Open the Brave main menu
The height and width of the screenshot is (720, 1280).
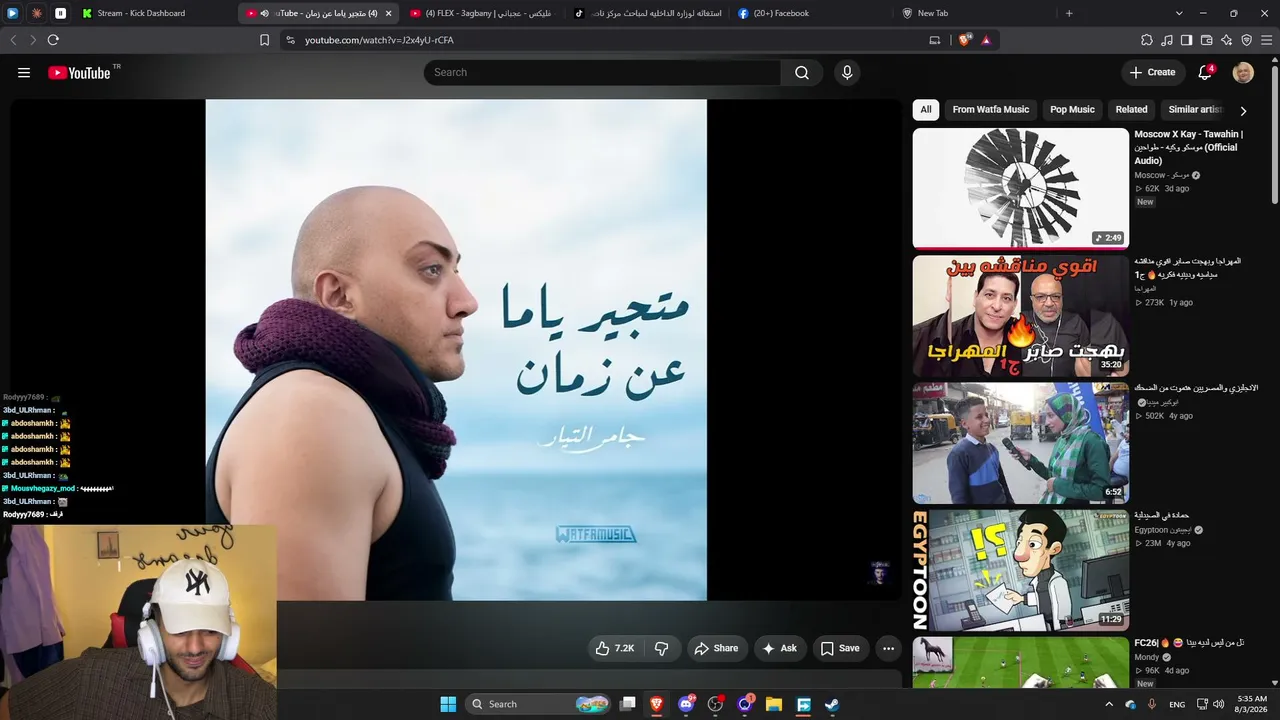(x=1267, y=40)
